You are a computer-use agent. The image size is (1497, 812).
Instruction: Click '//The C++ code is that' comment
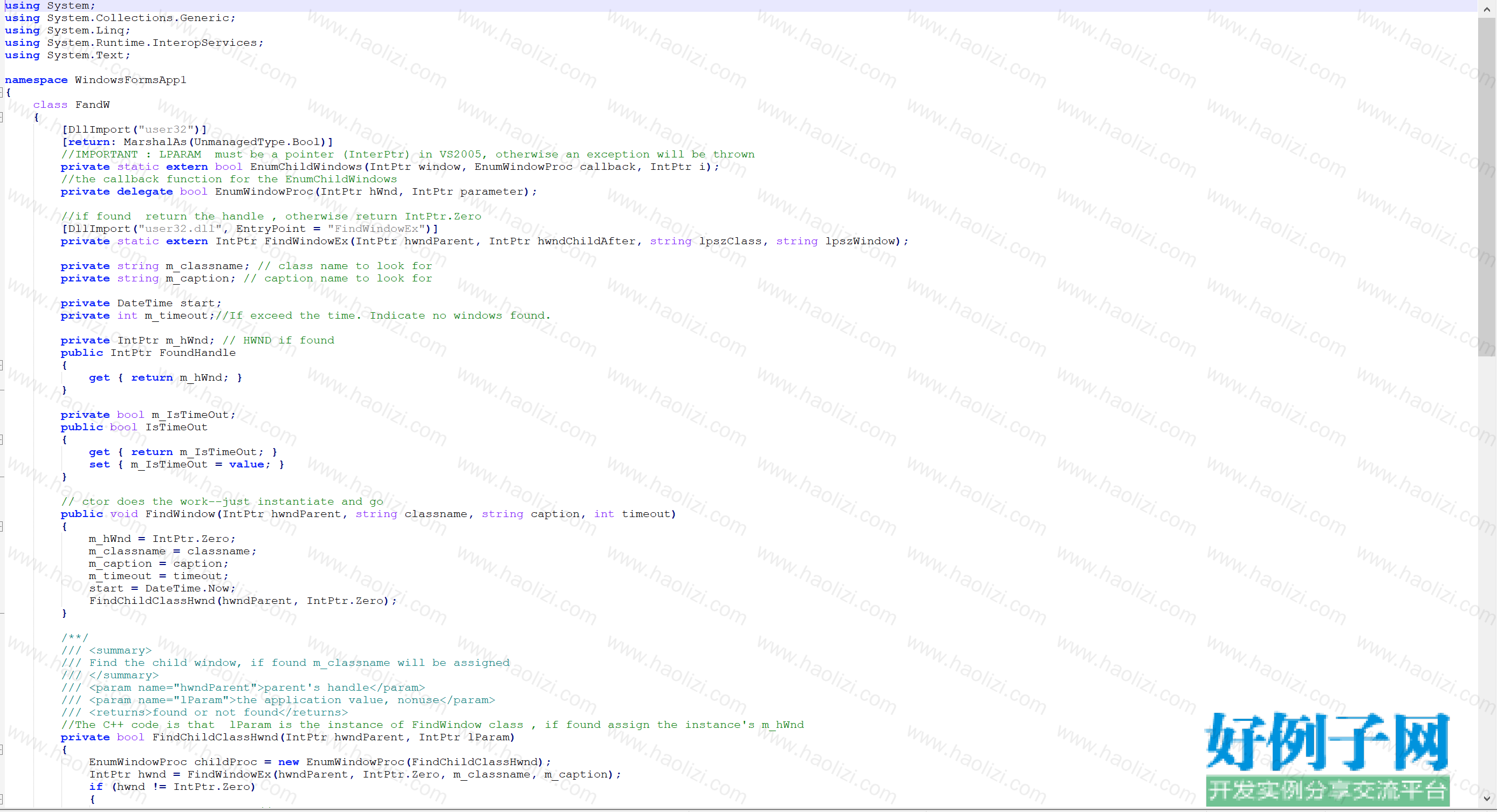coord(433,725)
